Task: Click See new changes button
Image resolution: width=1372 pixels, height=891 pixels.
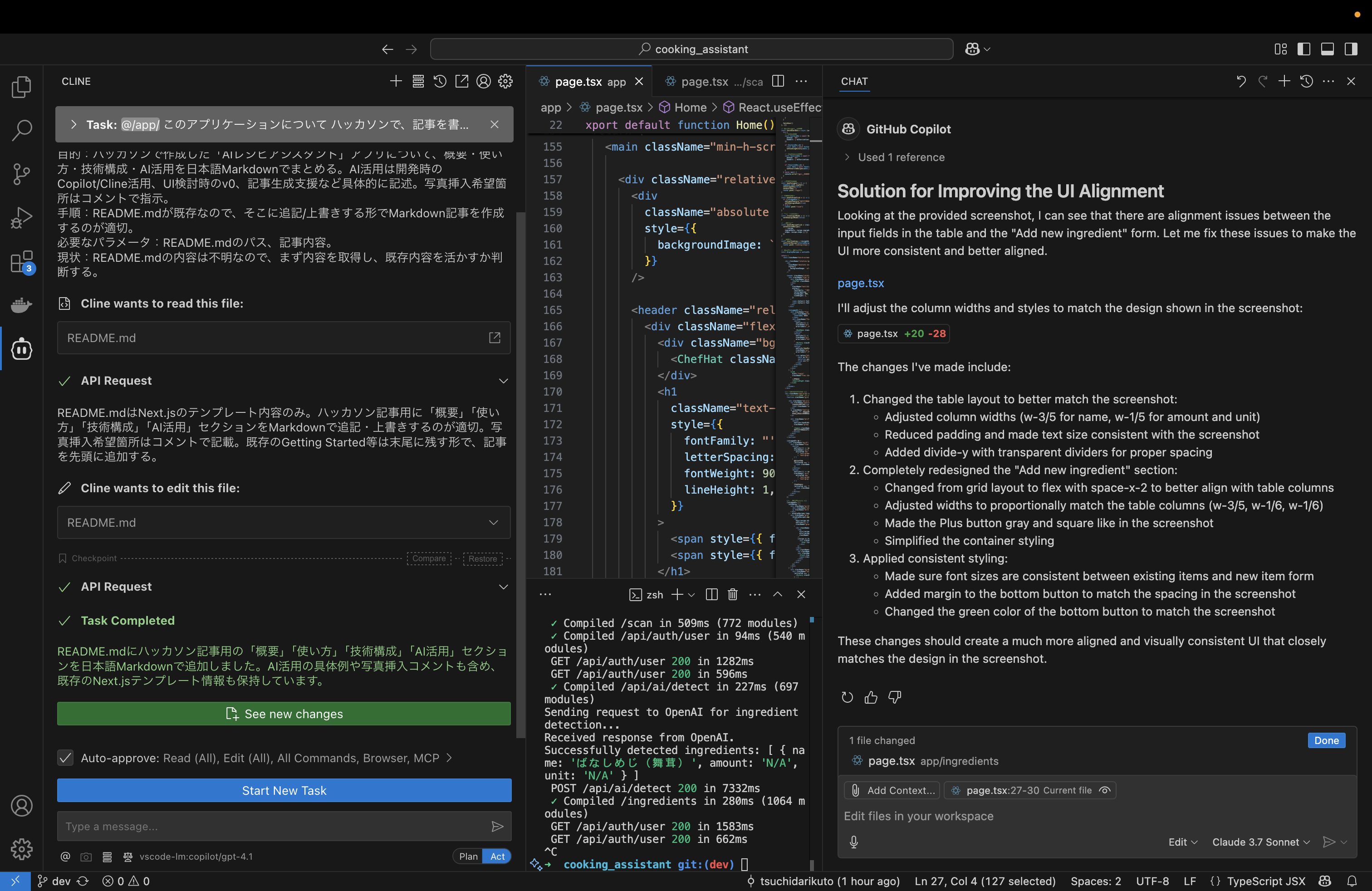Action: click(284, 714)
